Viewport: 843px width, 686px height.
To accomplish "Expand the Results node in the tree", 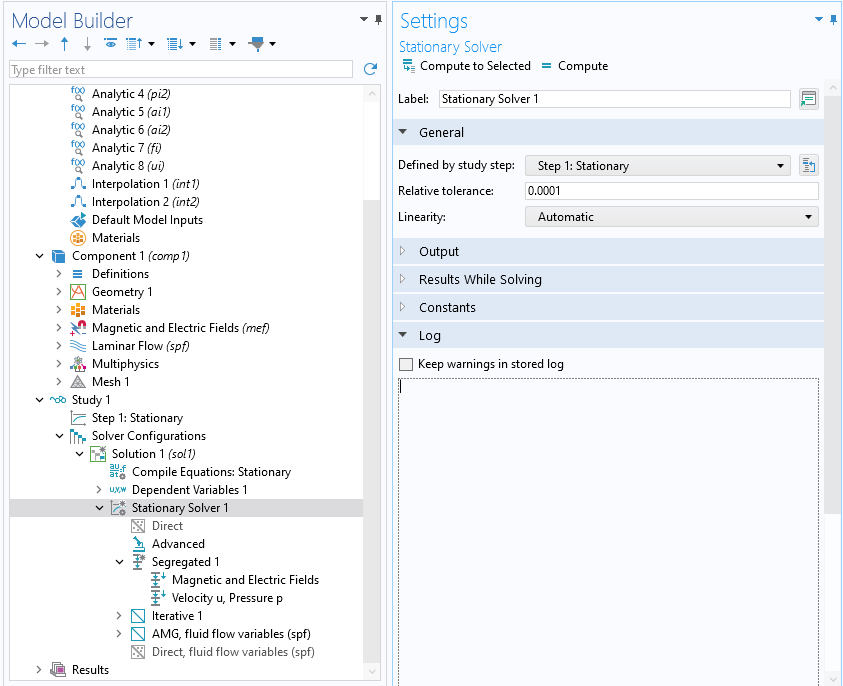I will coord(40,670).
